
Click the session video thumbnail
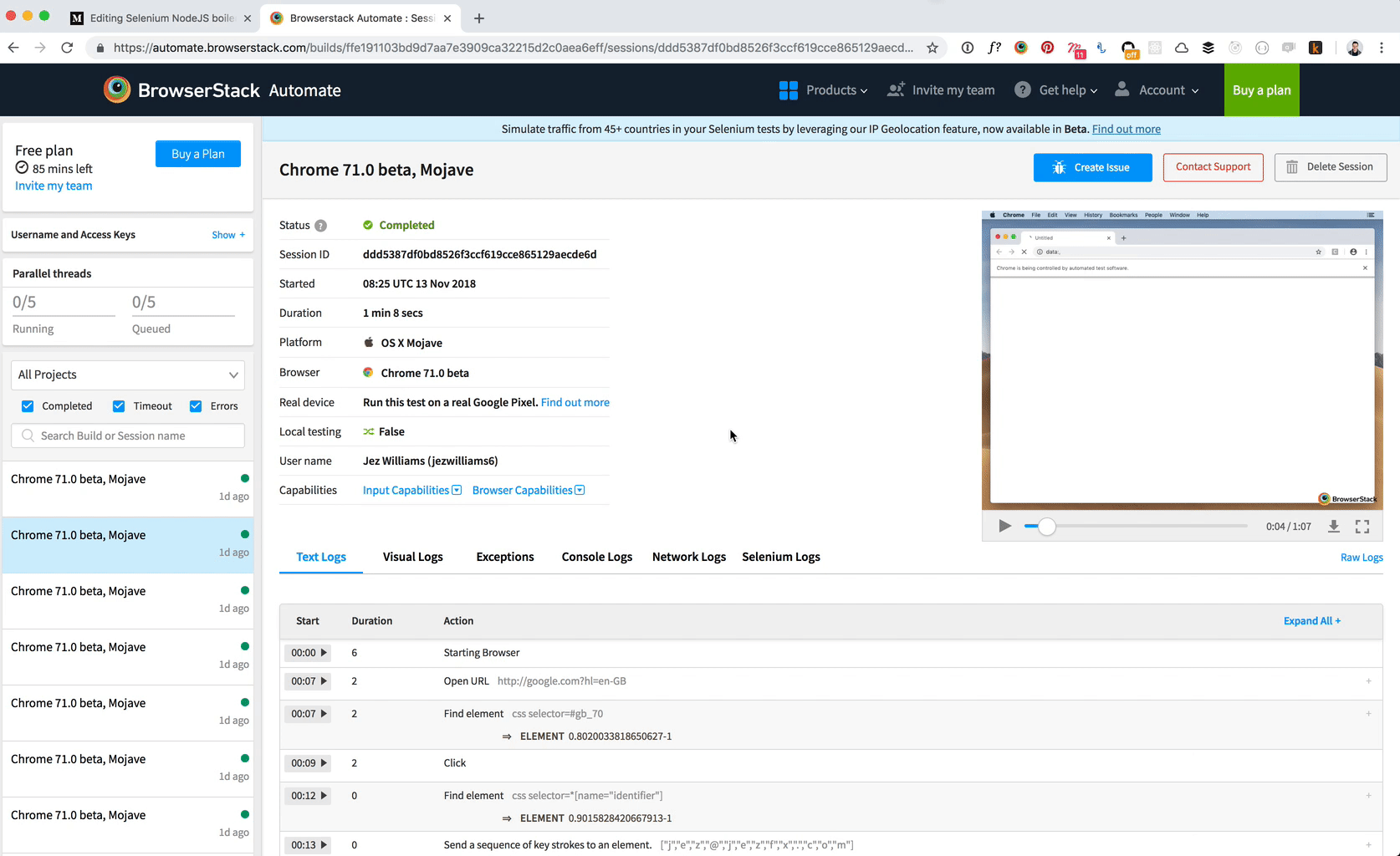pos(1183,360)
